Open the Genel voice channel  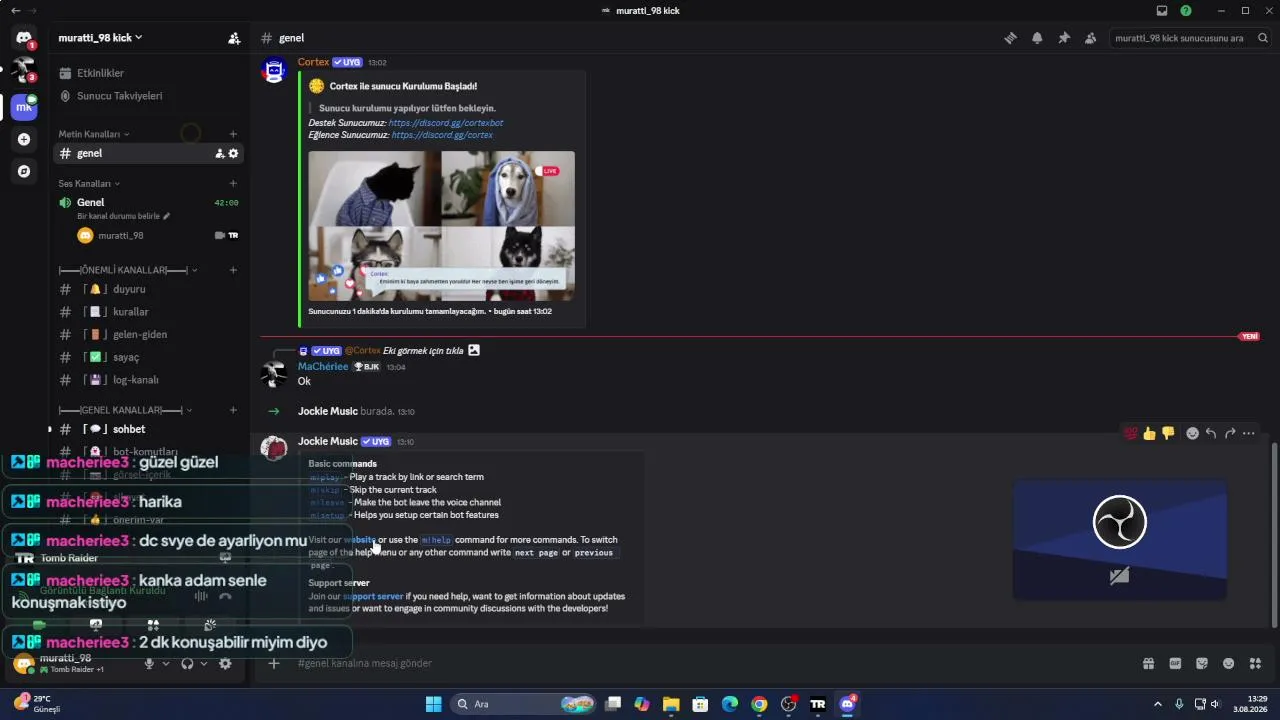[148, 203]
